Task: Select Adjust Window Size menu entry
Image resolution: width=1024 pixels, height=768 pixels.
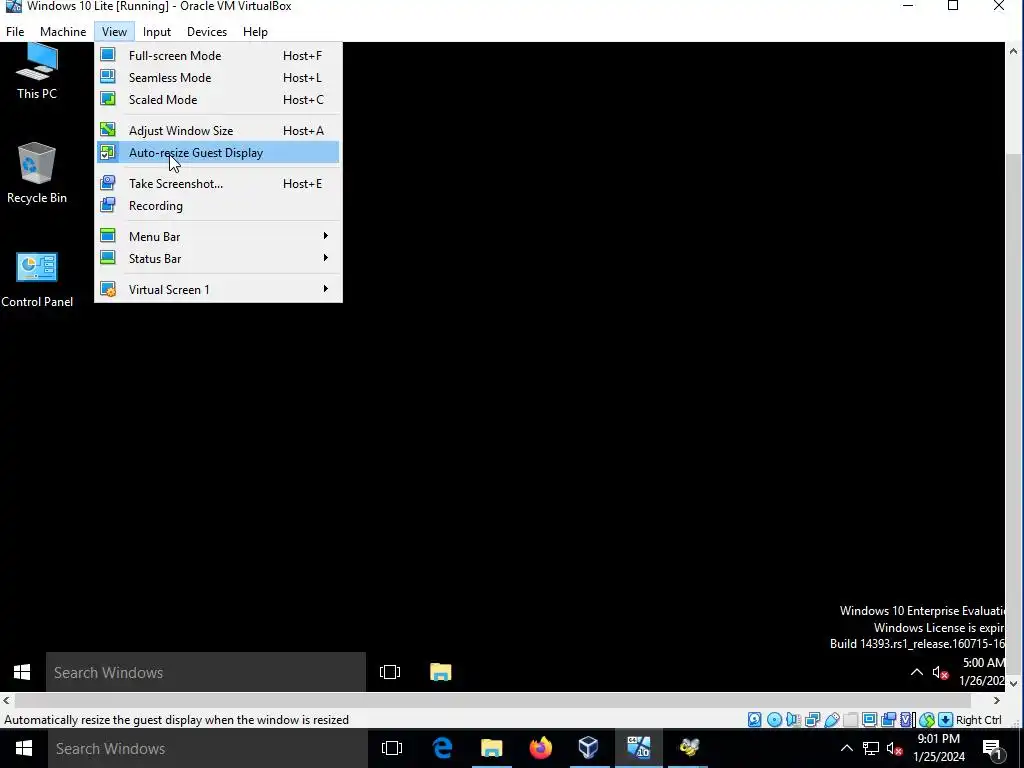Action: [x=217, y=131]
